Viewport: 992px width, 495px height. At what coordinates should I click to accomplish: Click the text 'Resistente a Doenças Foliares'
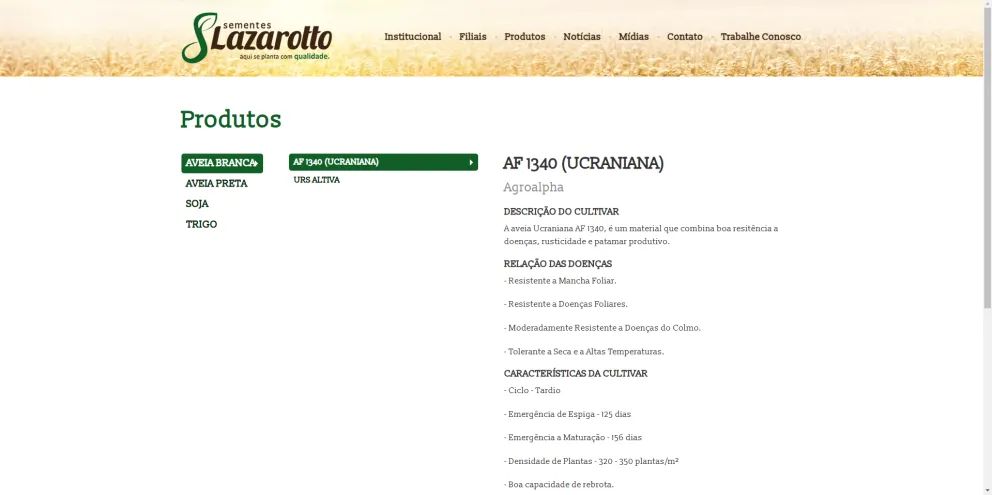click(566, 304)
